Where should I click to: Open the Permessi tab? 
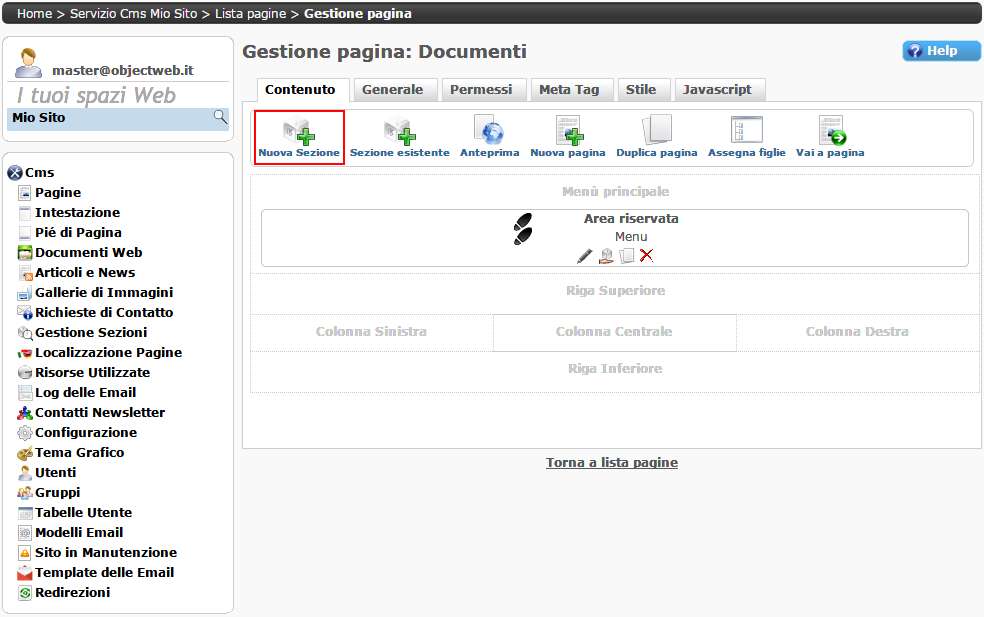[481, 90]
